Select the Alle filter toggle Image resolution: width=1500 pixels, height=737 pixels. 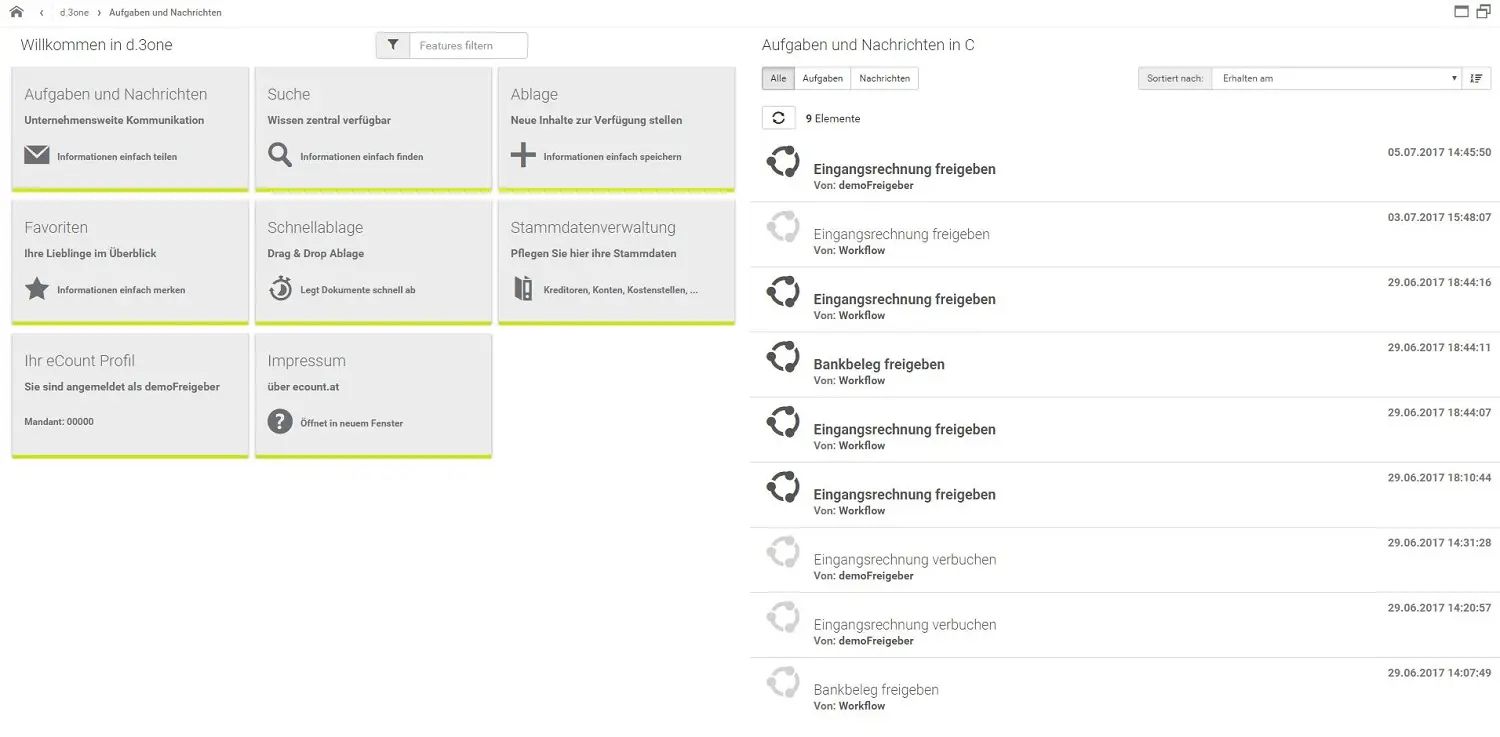pyautogui.click(x=778, y=78)
